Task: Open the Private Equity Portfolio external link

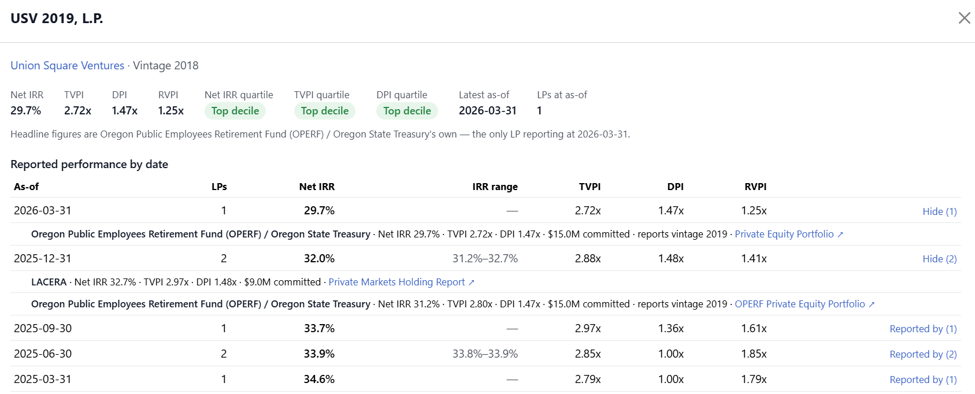Action: [788, 234]
